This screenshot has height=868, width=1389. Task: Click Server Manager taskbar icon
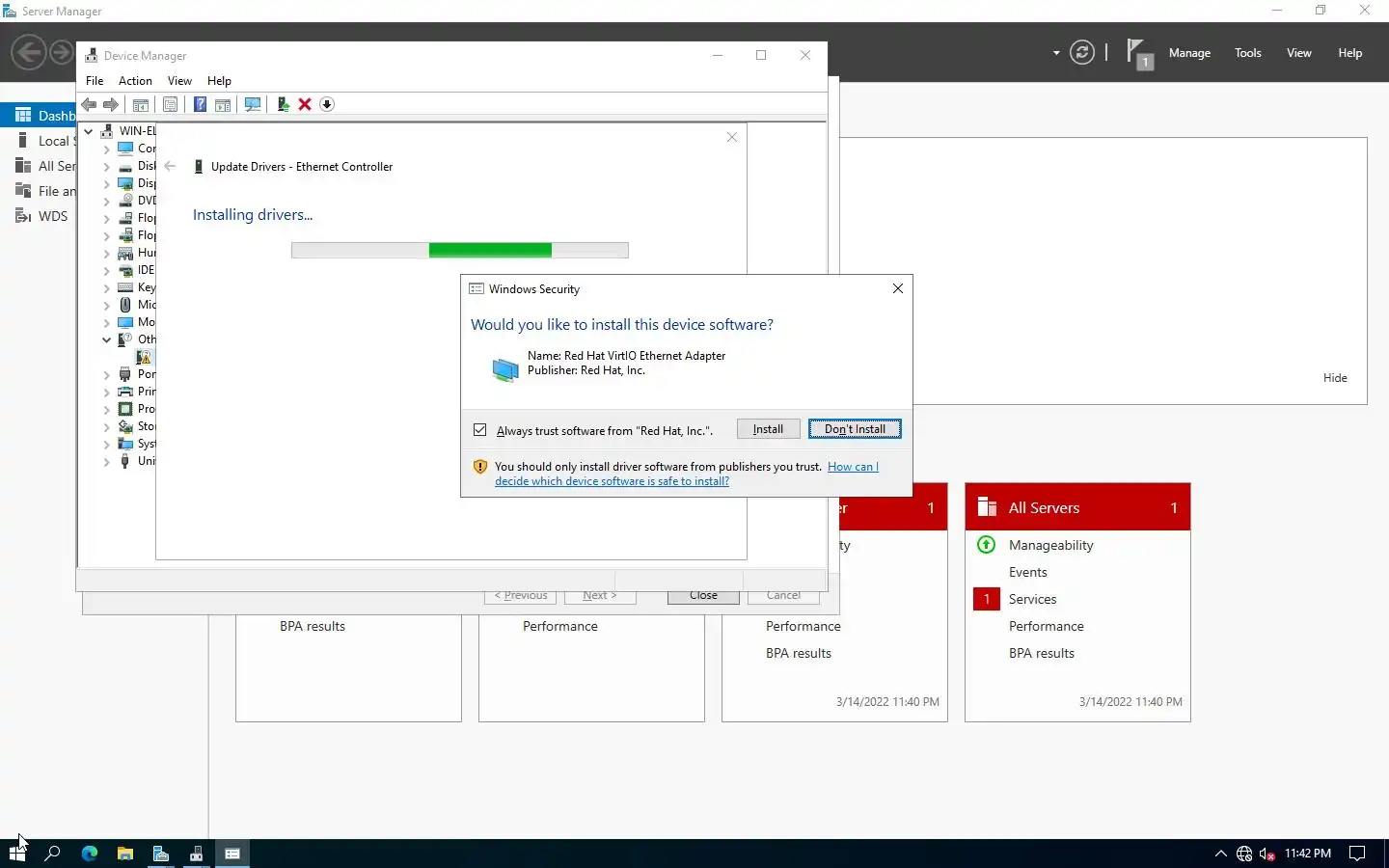coord(161,854)
